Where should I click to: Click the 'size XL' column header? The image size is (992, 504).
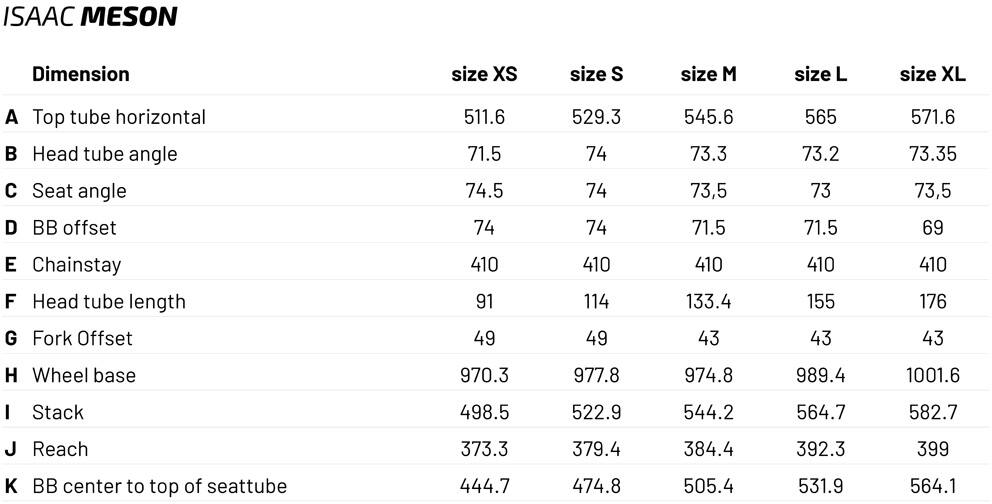pyautogui.click(x=932, y=75)
